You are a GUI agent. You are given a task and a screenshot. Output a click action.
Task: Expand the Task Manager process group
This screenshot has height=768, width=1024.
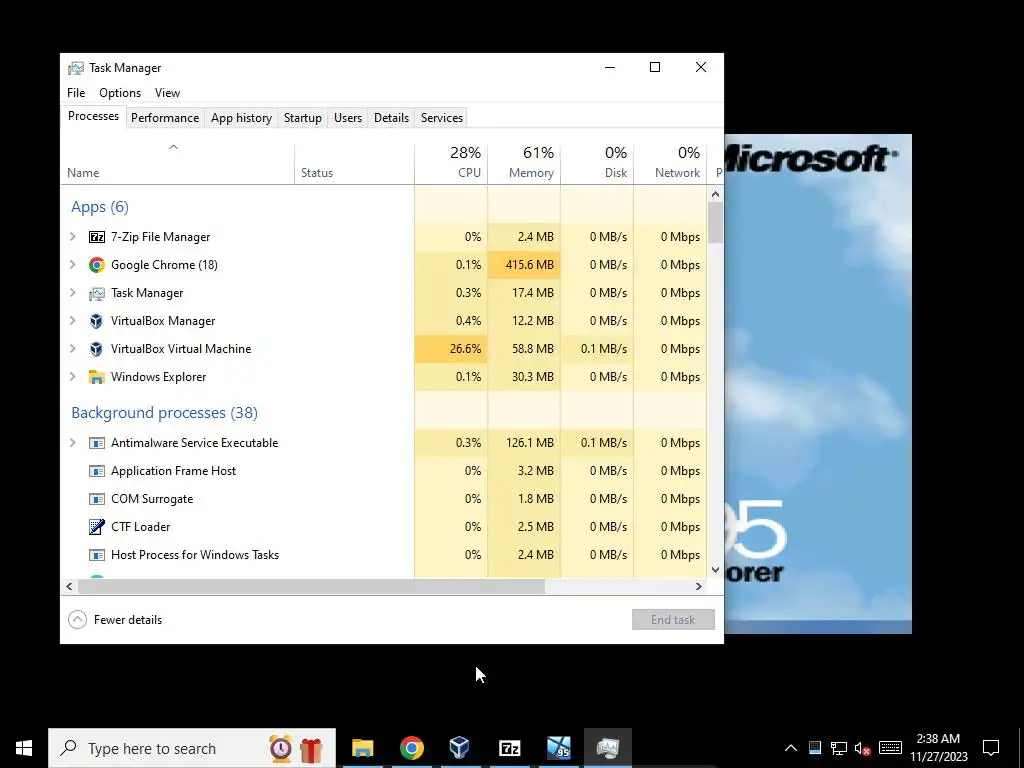[73, 293]
